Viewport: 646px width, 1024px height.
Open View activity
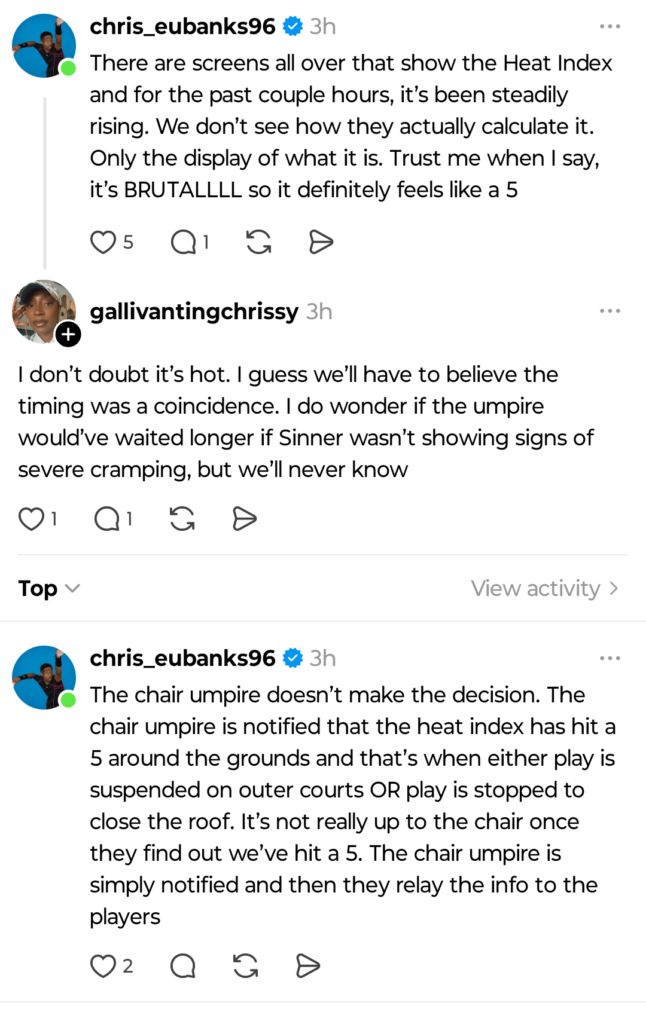click(x=545, y=589)
